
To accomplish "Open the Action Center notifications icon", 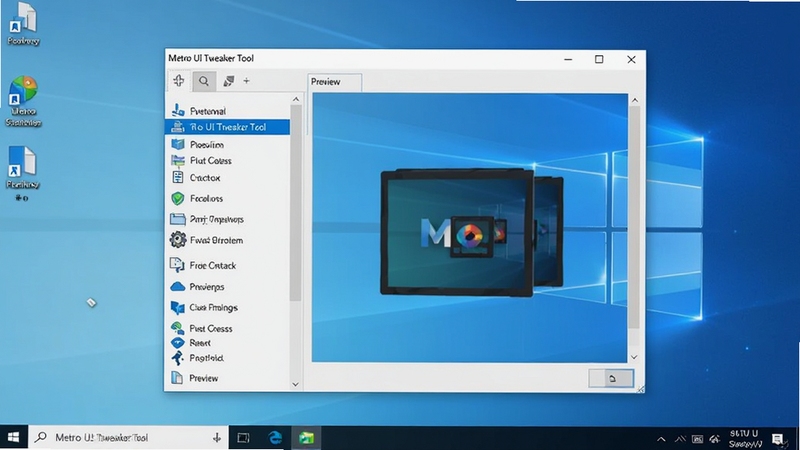I will [x=778, y=439].
